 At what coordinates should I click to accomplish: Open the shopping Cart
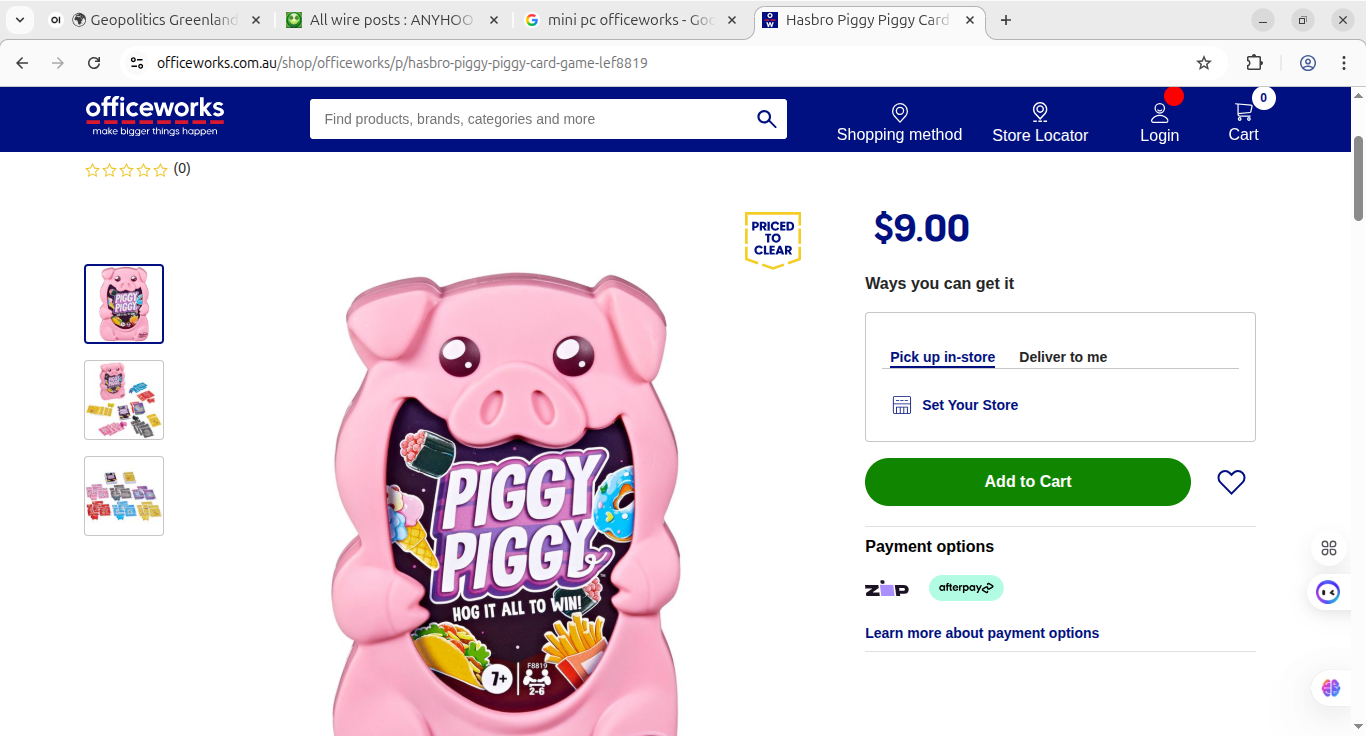[x=1243, y=122]
